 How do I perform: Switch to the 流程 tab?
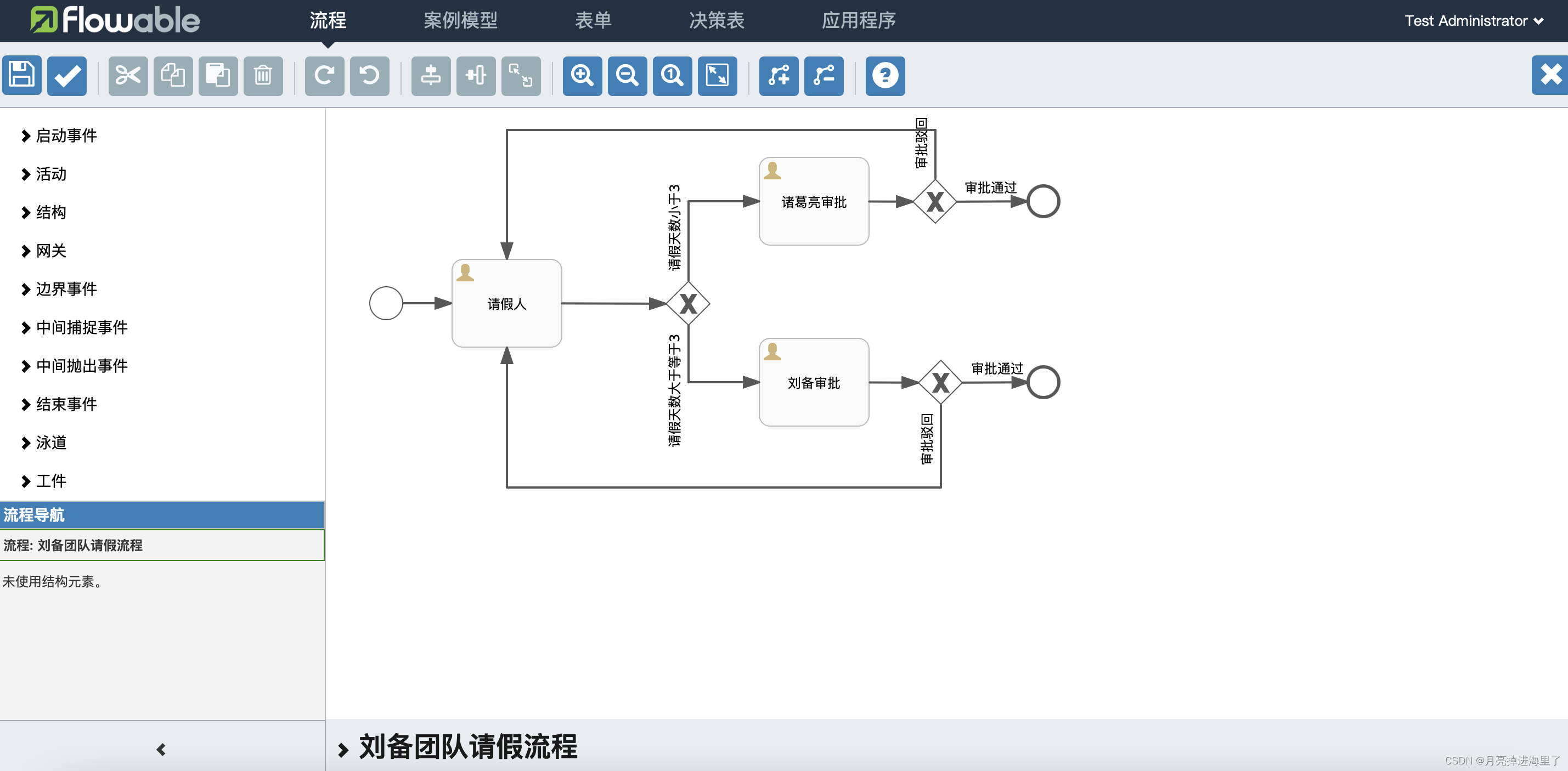coord(328,21)
